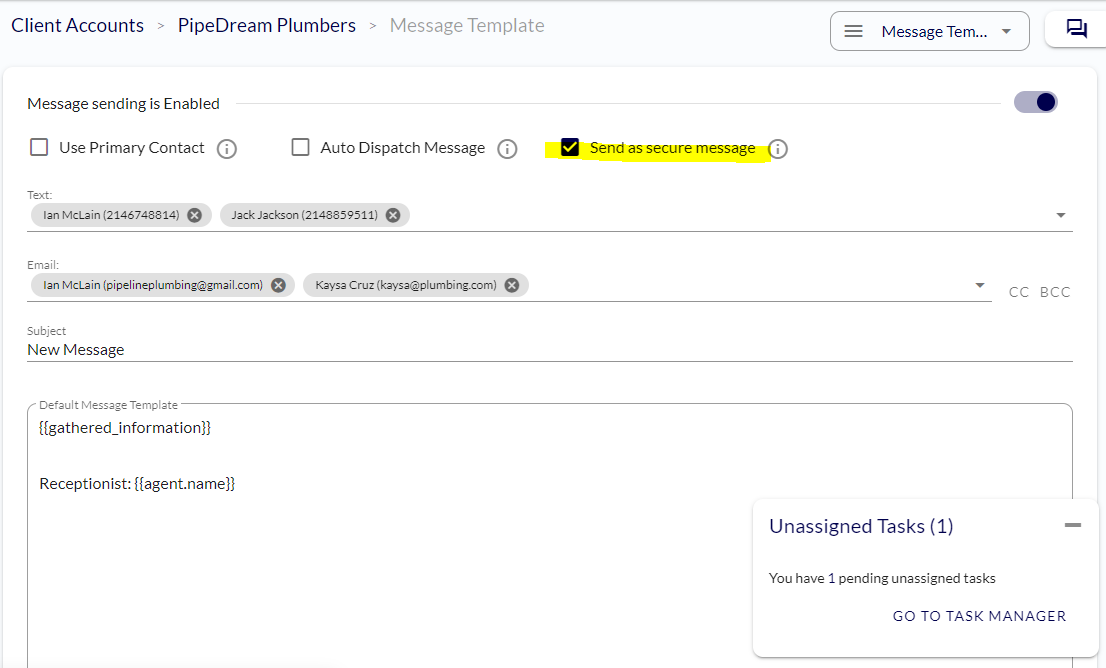This screenshot has height=668, width=1106.
Task: Click GO TO TASK MANAGER
Action: click(979, 615)
